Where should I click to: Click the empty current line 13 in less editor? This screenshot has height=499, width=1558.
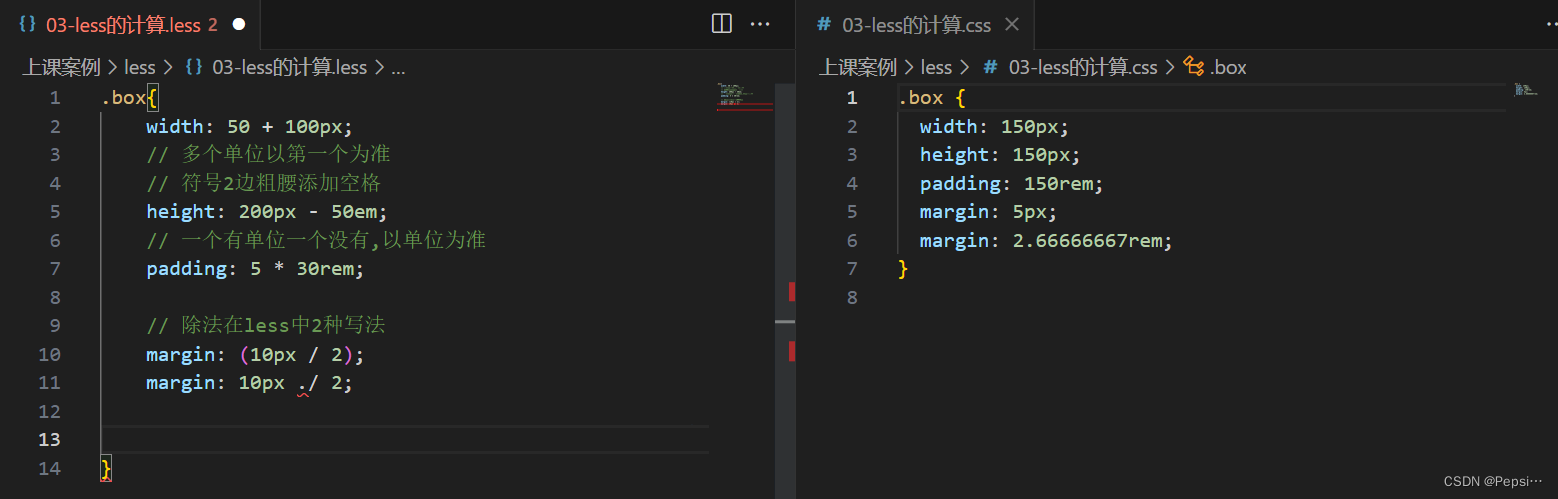tap(405, 440)
